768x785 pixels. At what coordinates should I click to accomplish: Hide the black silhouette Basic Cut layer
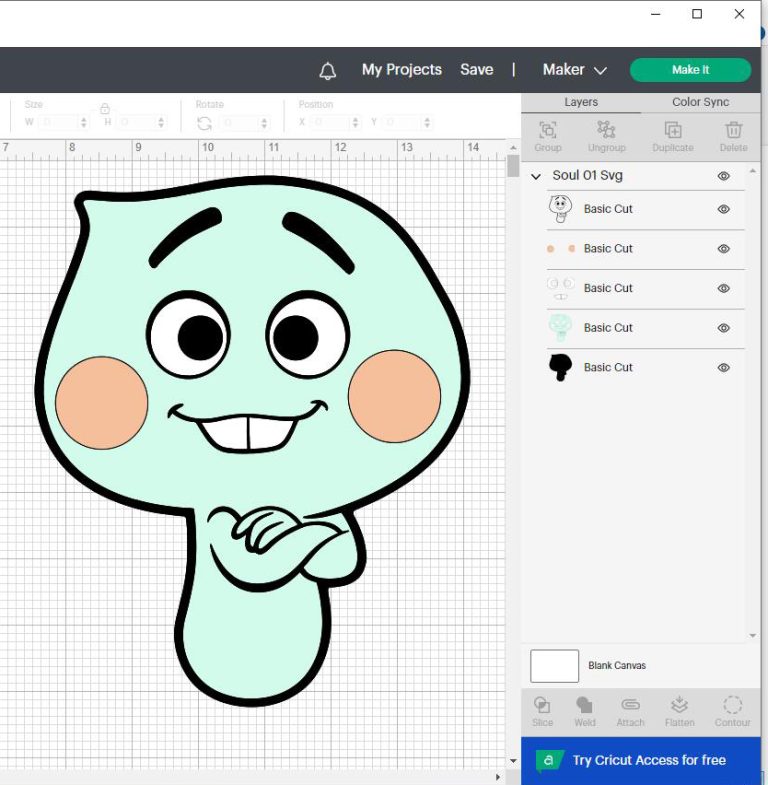[724, 368]
